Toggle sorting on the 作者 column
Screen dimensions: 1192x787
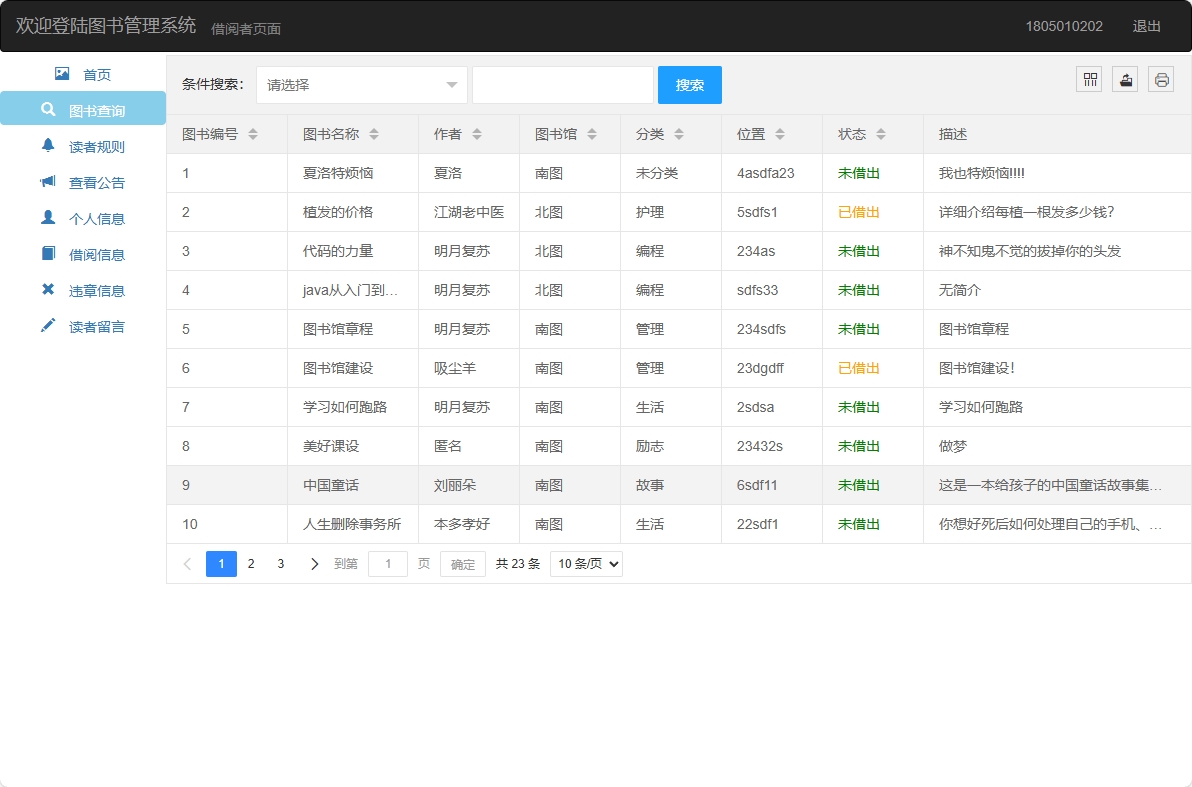477,133
